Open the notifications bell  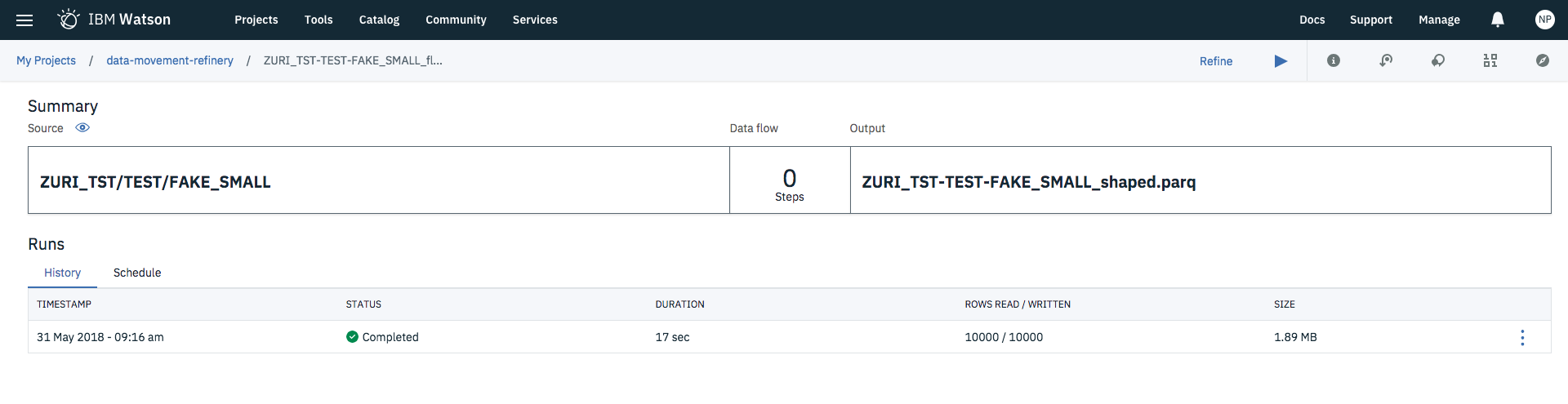pos(1498,20)
